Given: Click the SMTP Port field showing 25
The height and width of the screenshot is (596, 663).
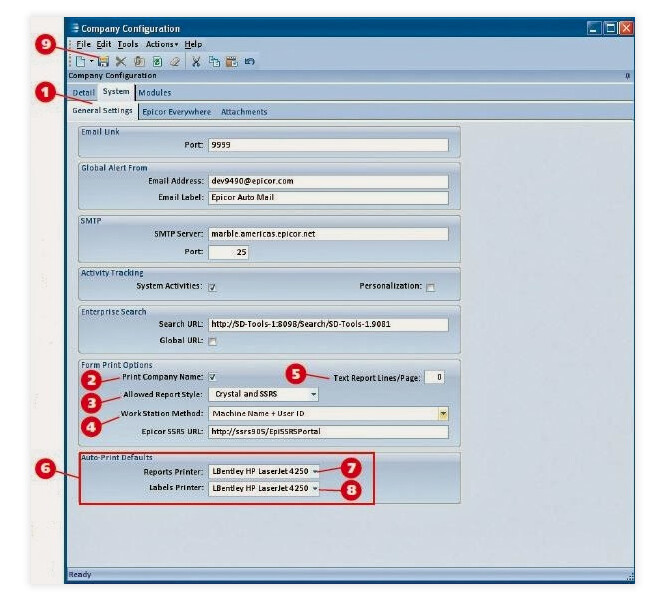Looking at the screenshot, I should tap(228, 252).
